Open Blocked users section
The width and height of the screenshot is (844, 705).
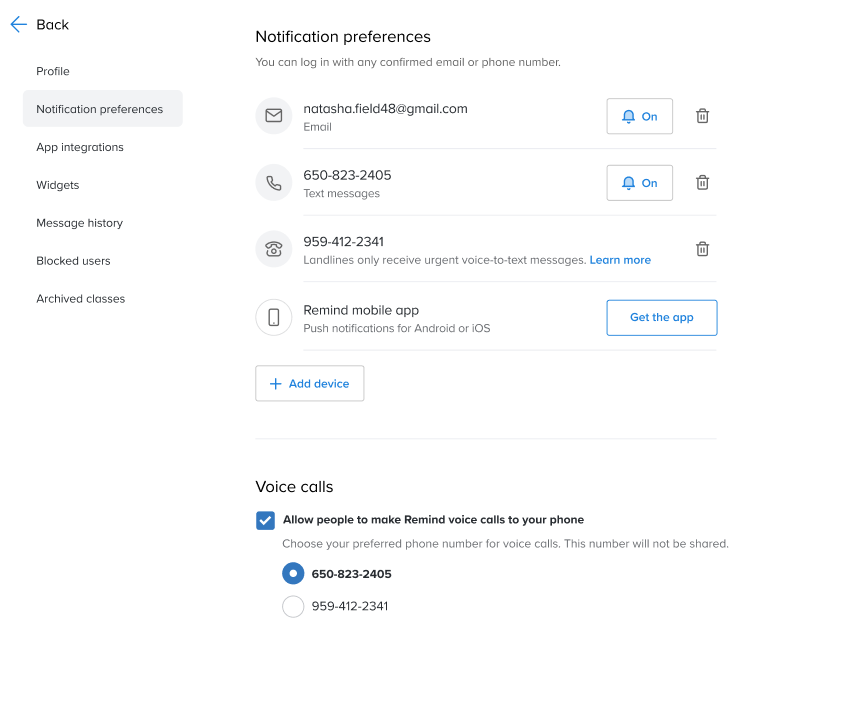pos(73,260)
